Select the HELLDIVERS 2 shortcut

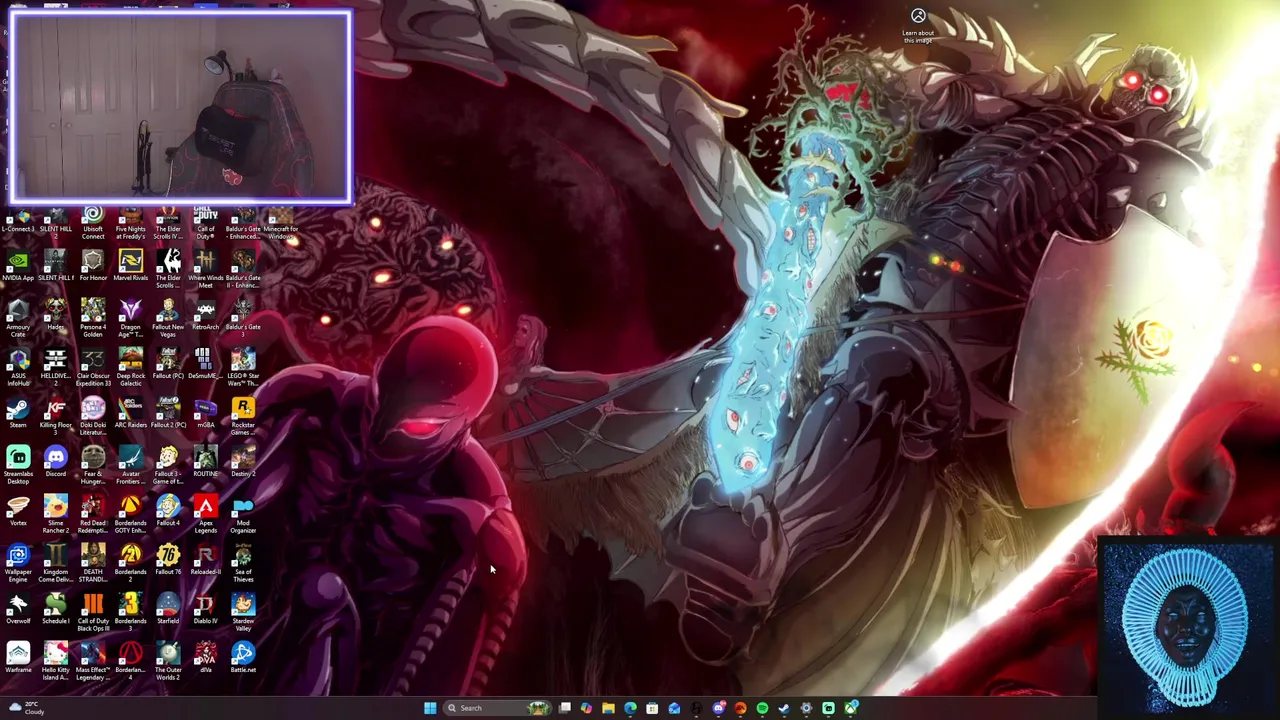coord(55,367)
